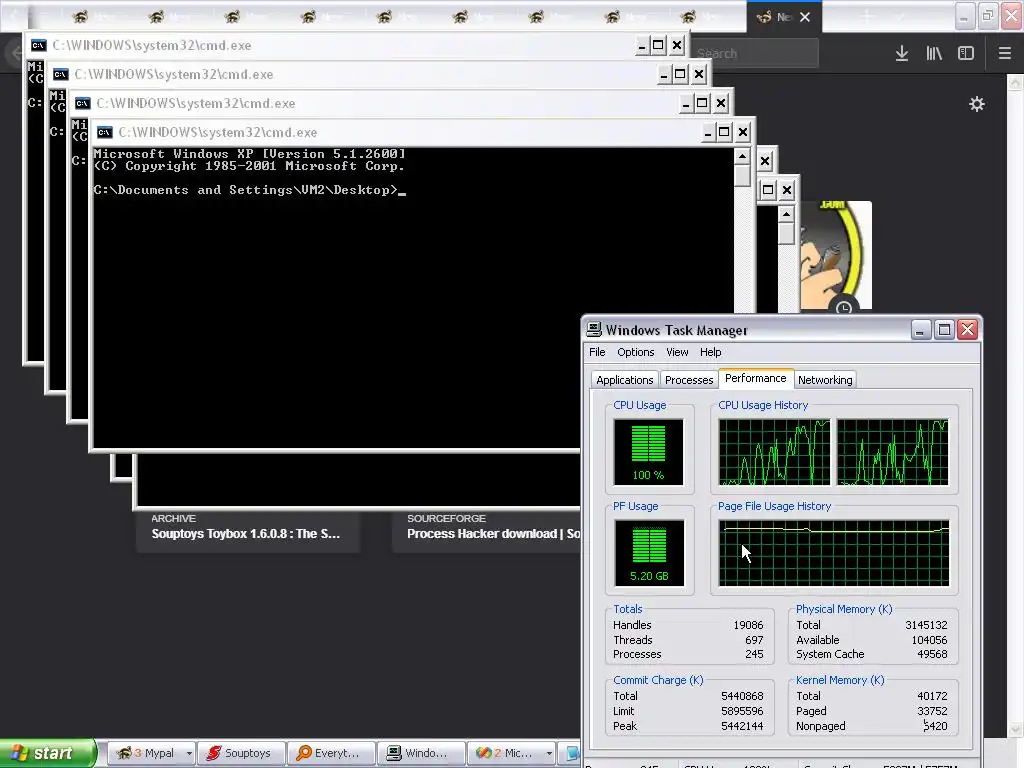Click the right CPU Usage History graph
1024x768 pixels.
click(893, 452)
